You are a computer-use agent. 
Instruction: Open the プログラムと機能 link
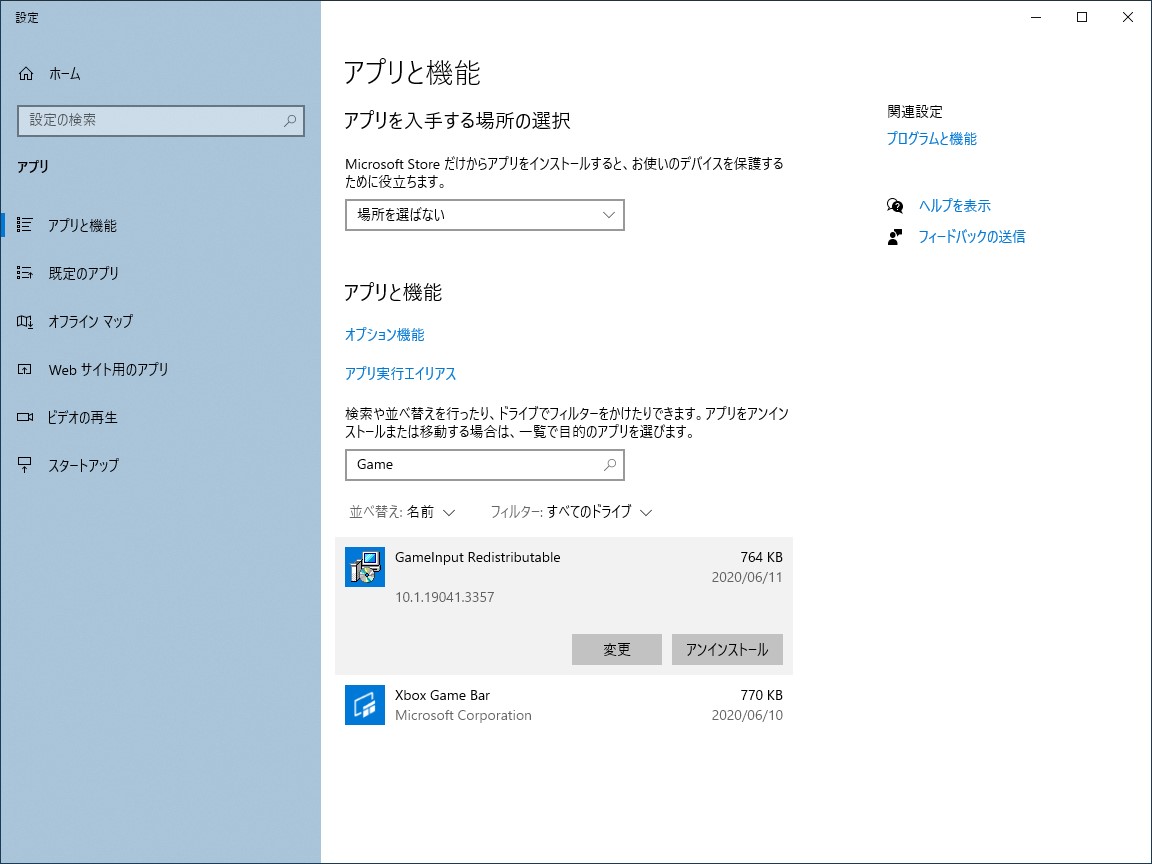point(932,139)
